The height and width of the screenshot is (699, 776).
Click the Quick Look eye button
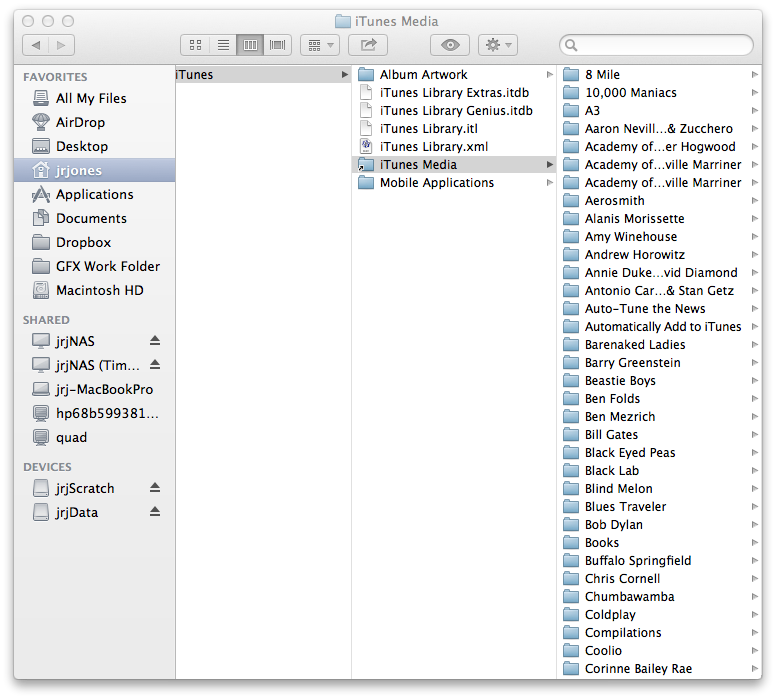(x=450, y=45)
